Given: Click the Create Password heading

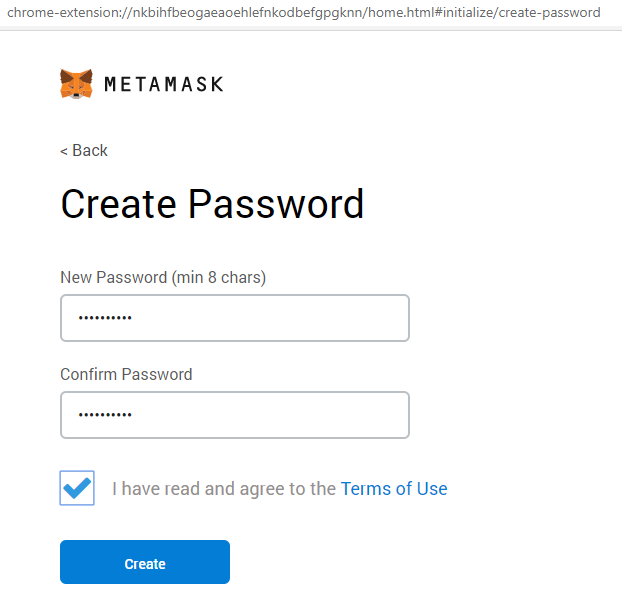Looking at the screenshot, I should [x=212, y=204].
